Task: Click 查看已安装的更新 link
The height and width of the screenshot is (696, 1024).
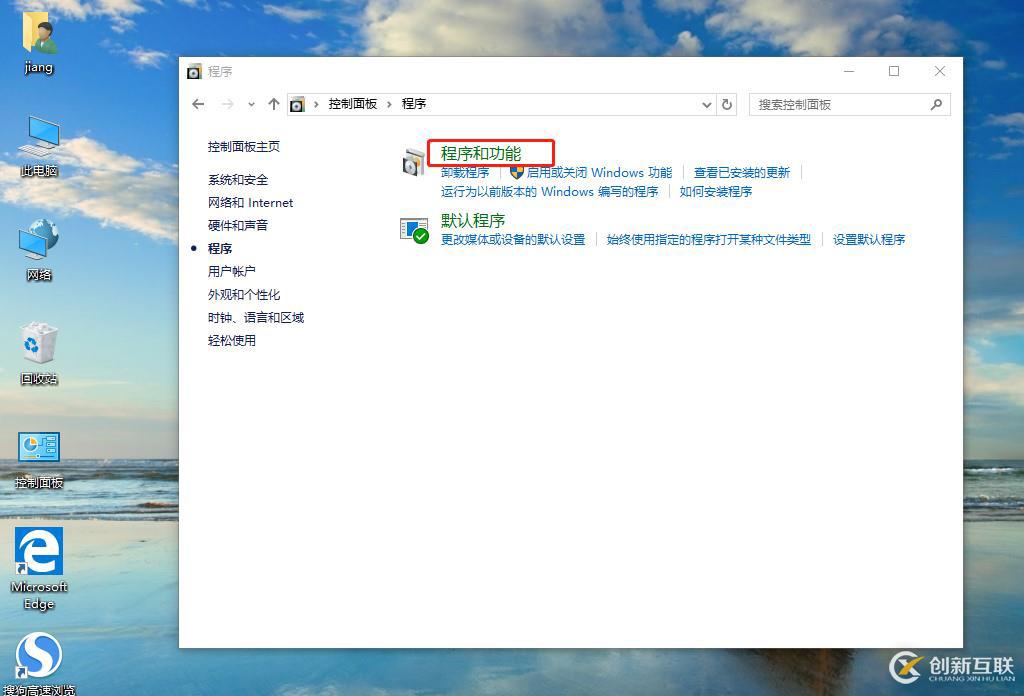Action: tap(742, 172)
